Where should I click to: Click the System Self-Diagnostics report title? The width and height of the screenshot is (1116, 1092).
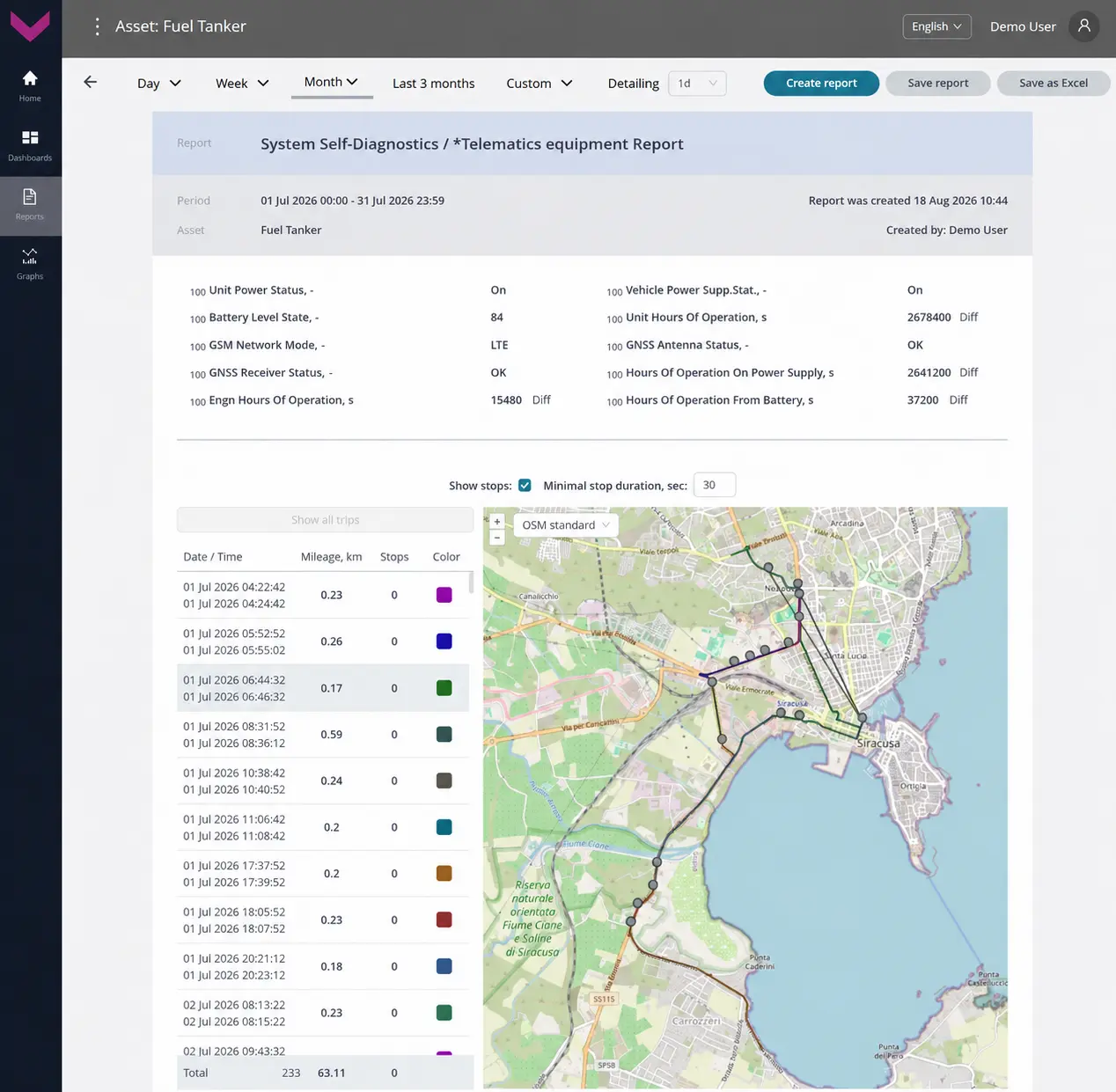(x=472, y=143)
